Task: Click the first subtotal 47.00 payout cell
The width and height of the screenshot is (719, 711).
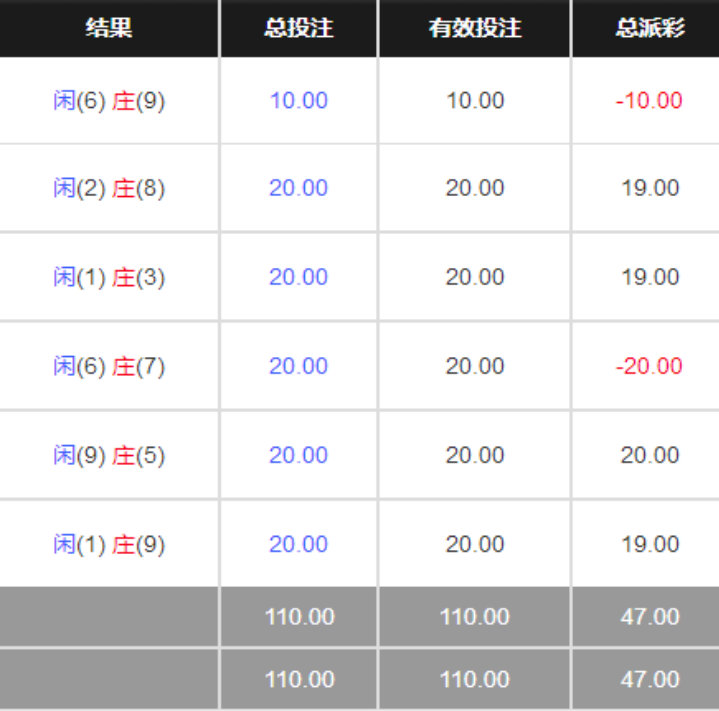Action: (x=650, y=617)
